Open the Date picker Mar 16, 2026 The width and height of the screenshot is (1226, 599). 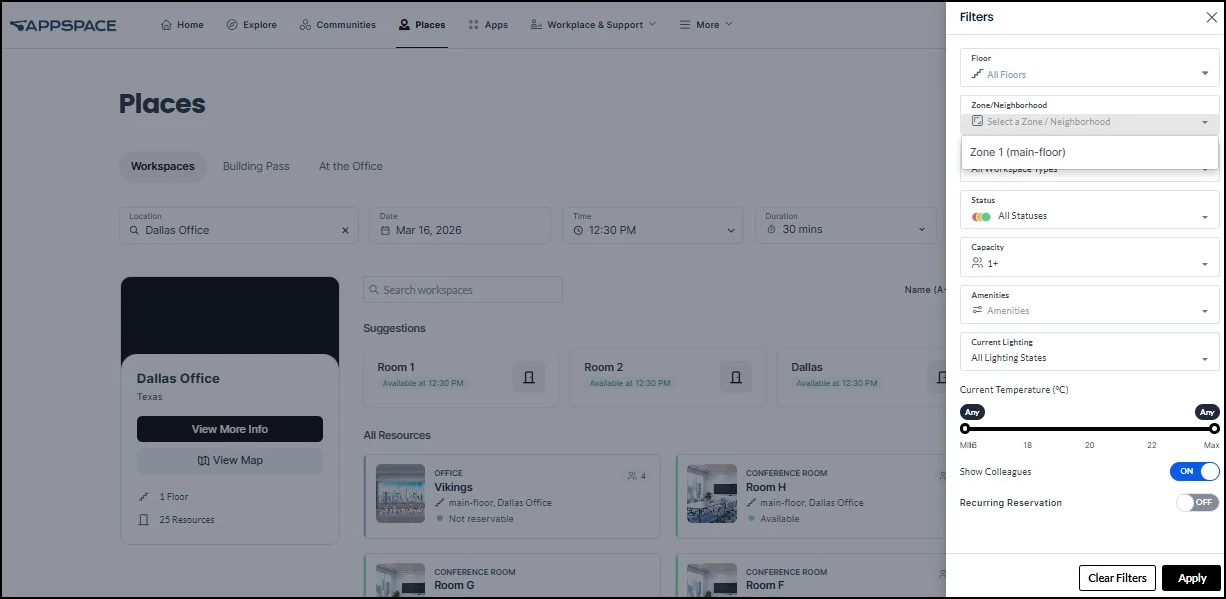coord(460,225)
